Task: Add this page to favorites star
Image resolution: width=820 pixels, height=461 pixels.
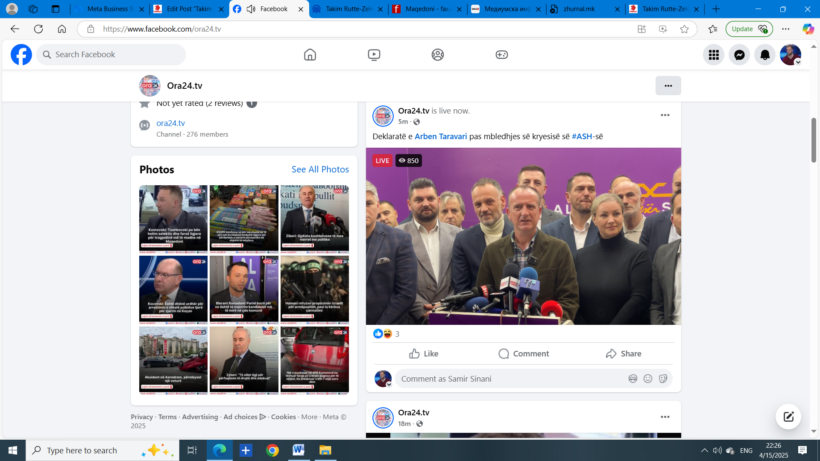Action: (684, 29)
